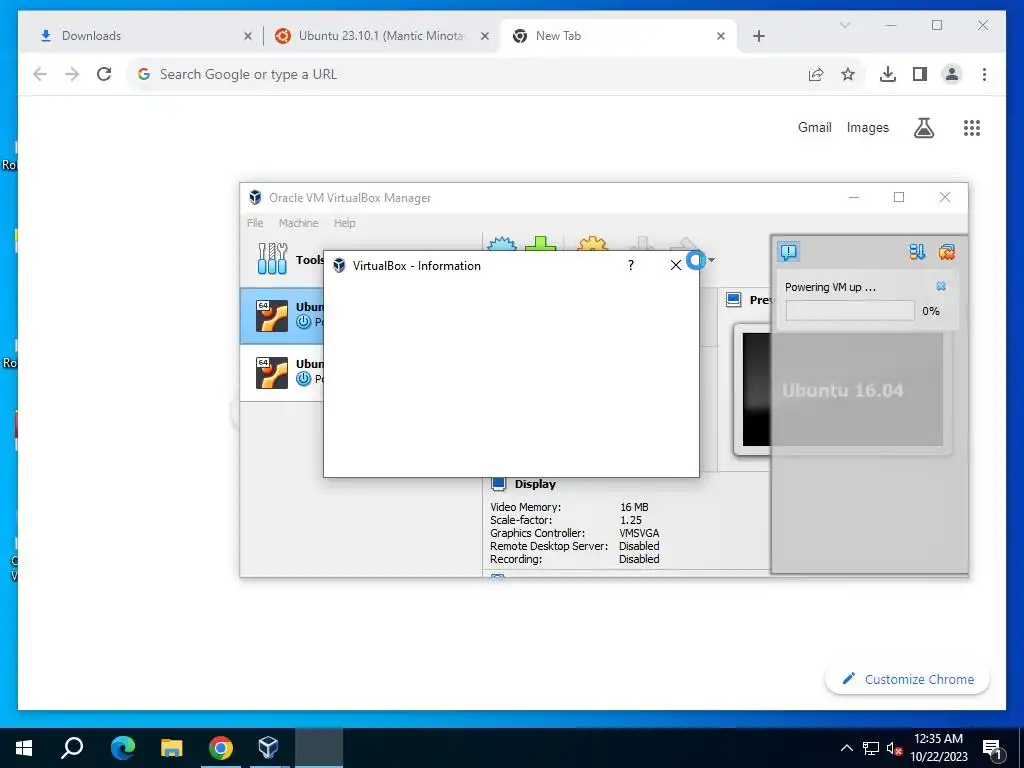Open a new Chrome tab with plus
This screenshot has width=1024, height=768.
point(758,36)
